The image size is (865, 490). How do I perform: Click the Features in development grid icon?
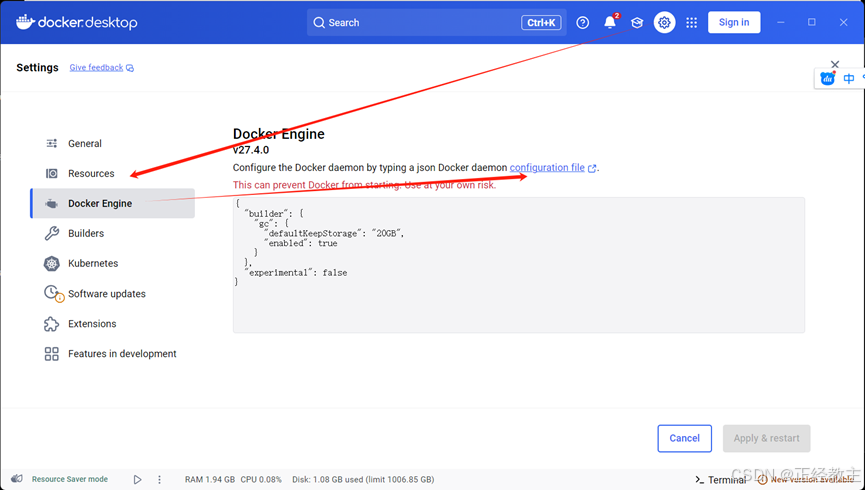pos(51,354)
